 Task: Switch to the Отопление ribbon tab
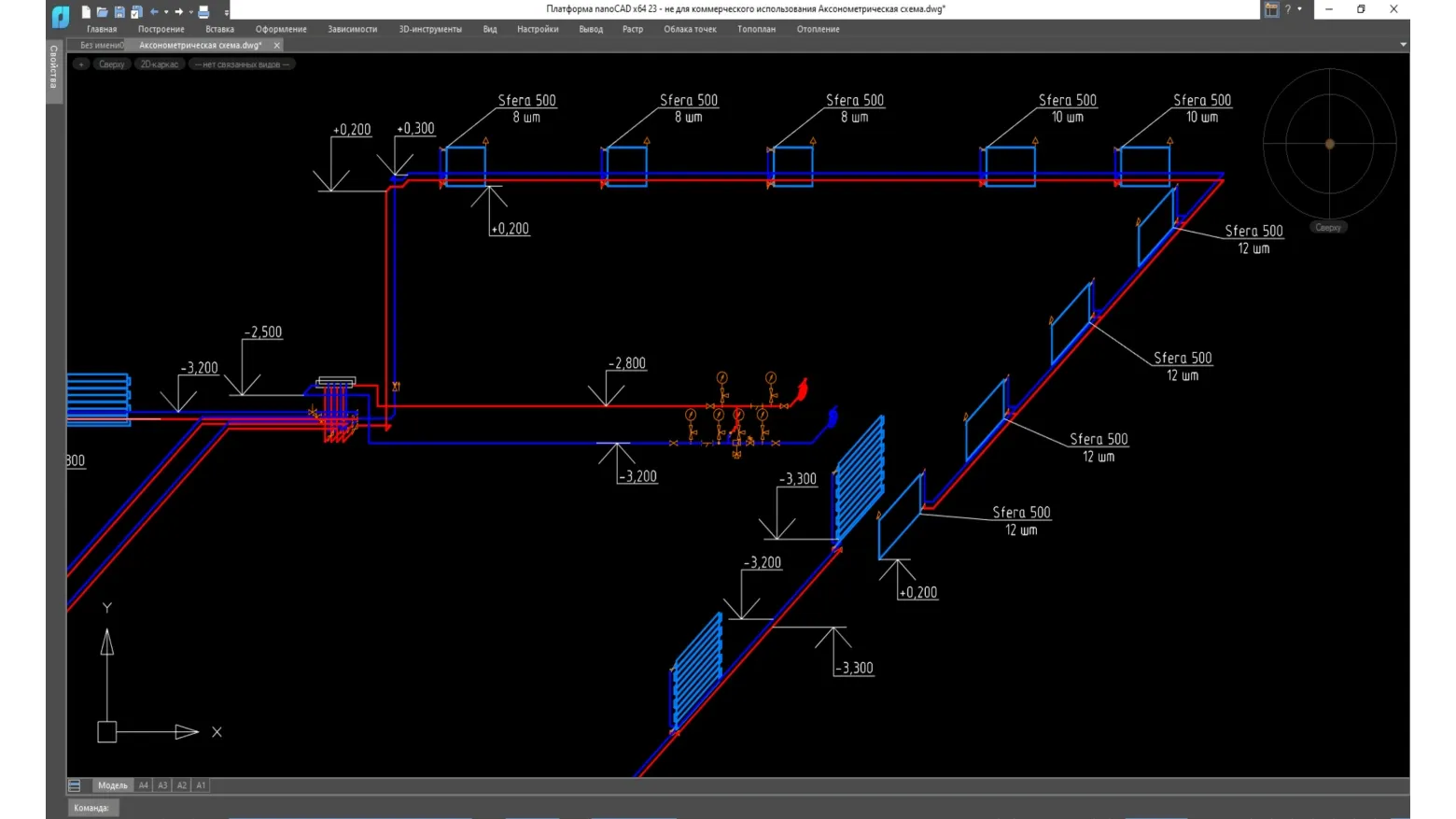[818, 29]
